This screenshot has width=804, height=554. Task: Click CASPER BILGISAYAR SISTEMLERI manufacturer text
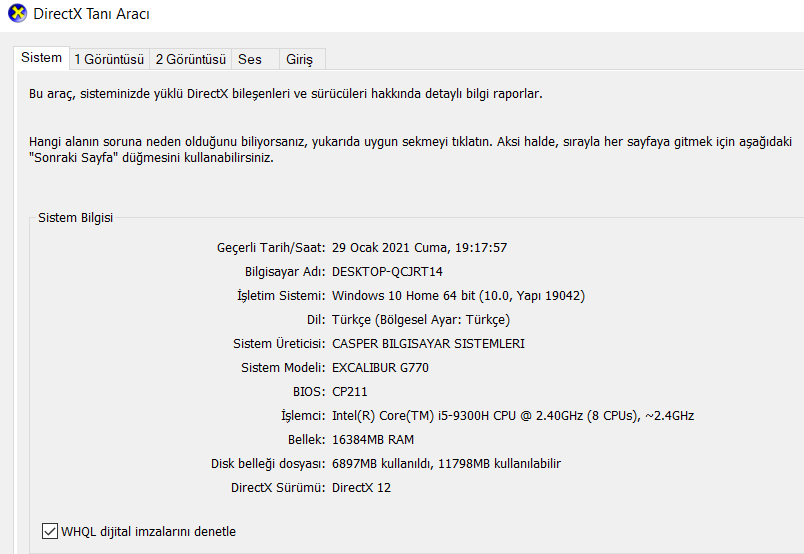pos(428,344)
